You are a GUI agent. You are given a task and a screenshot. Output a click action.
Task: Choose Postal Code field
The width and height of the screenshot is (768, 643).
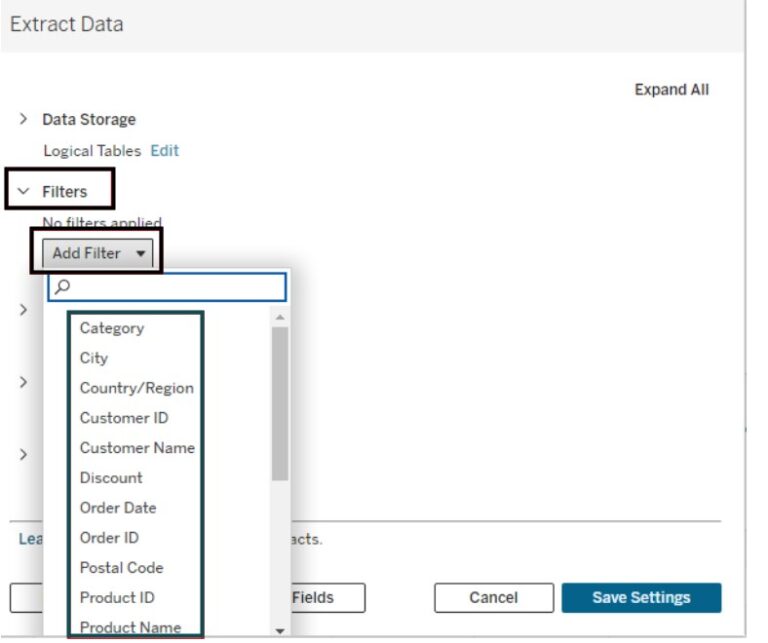click(x=121, y=568)
